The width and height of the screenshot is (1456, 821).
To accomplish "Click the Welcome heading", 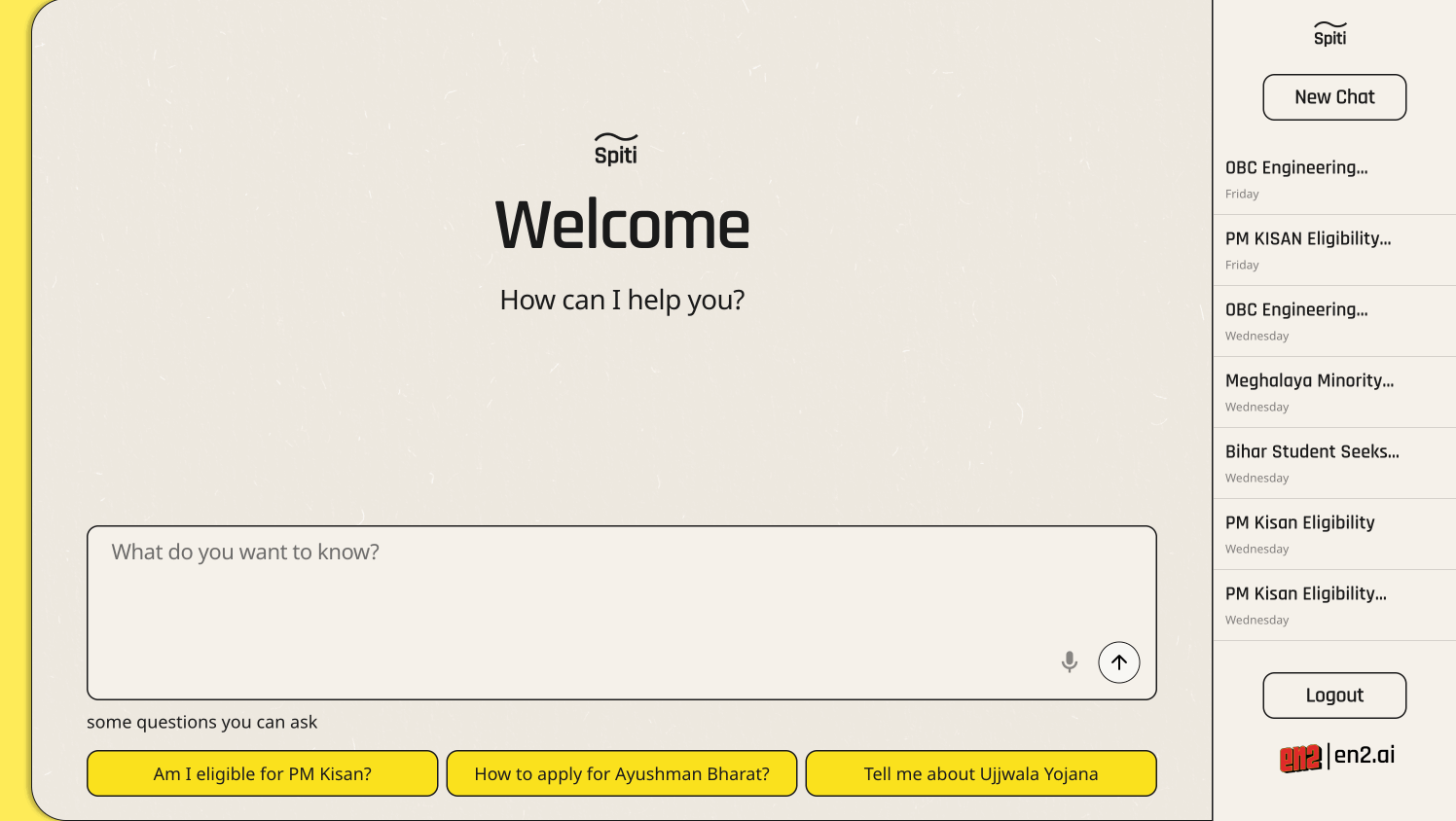I will (x=622, y=226).
